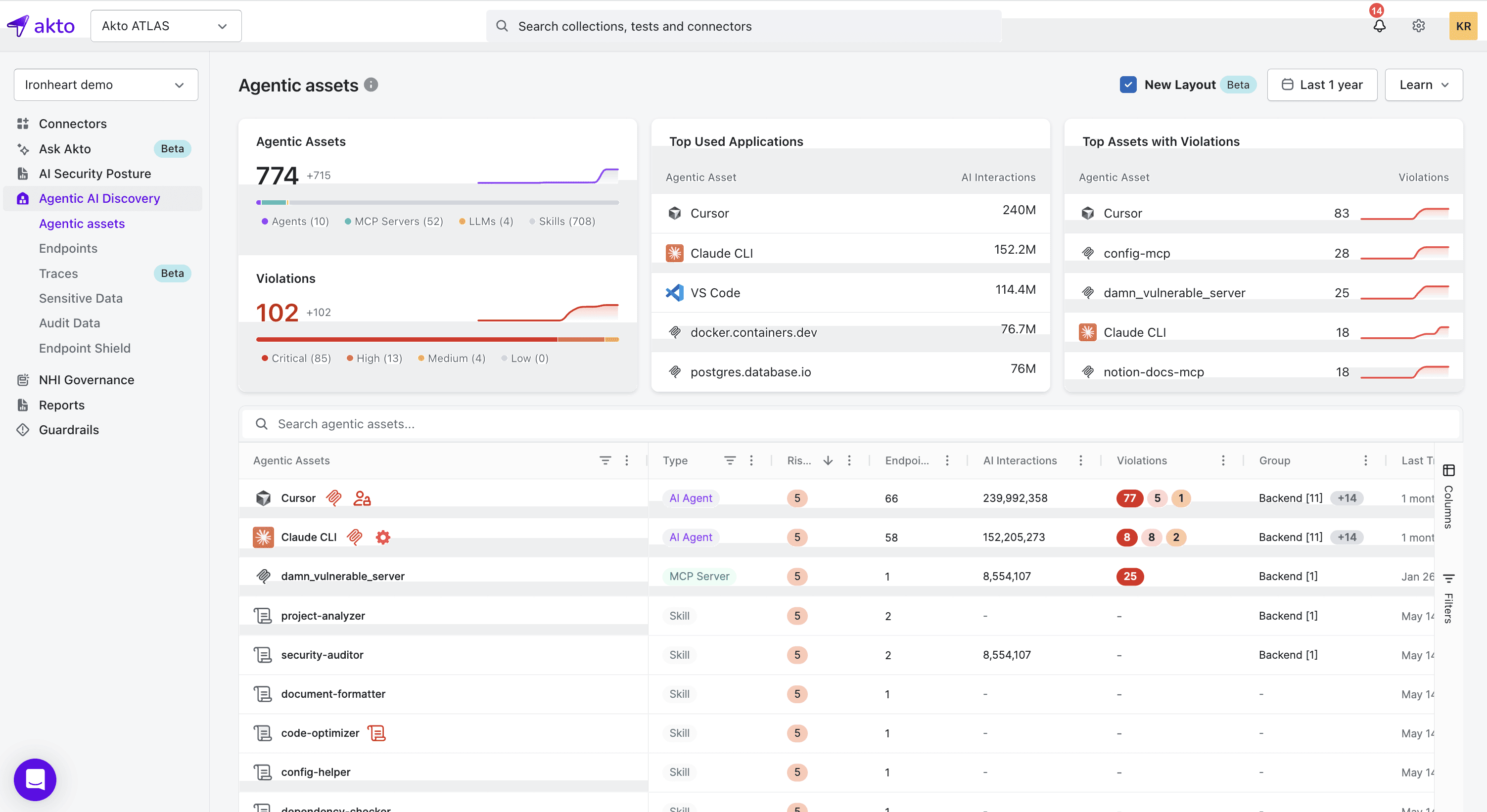
Task: Open Reports in sidebar
Action: [62, 405]
